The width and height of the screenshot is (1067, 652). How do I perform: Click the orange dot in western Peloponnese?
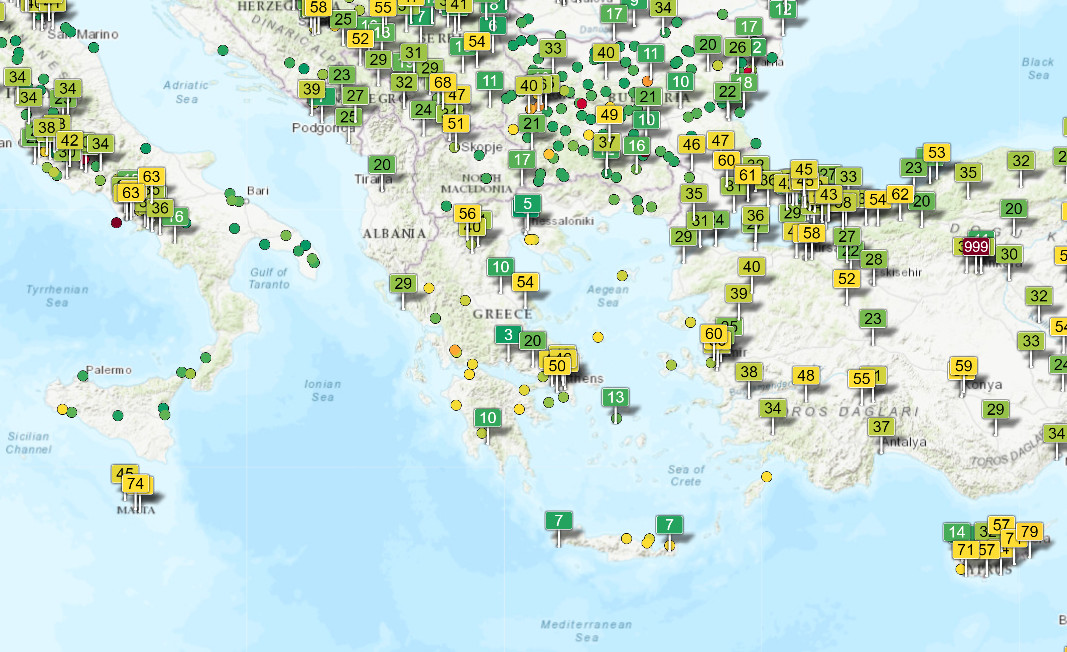tap(455, 350)
